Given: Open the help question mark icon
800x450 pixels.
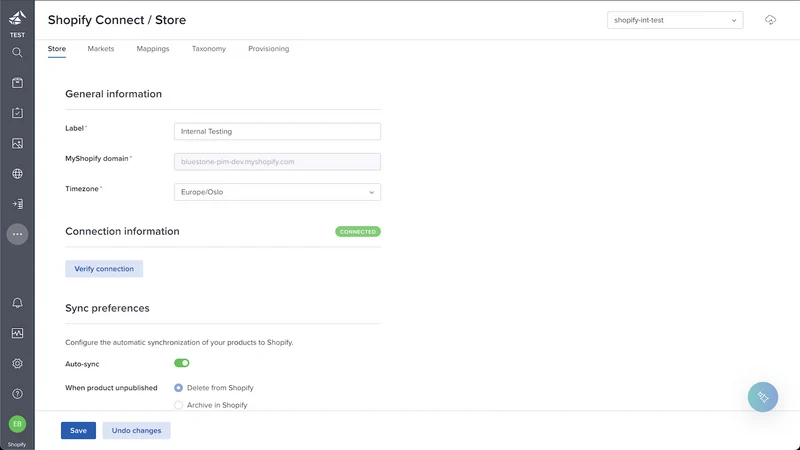Looking at the screenshot, I should (x=17, y=394).
